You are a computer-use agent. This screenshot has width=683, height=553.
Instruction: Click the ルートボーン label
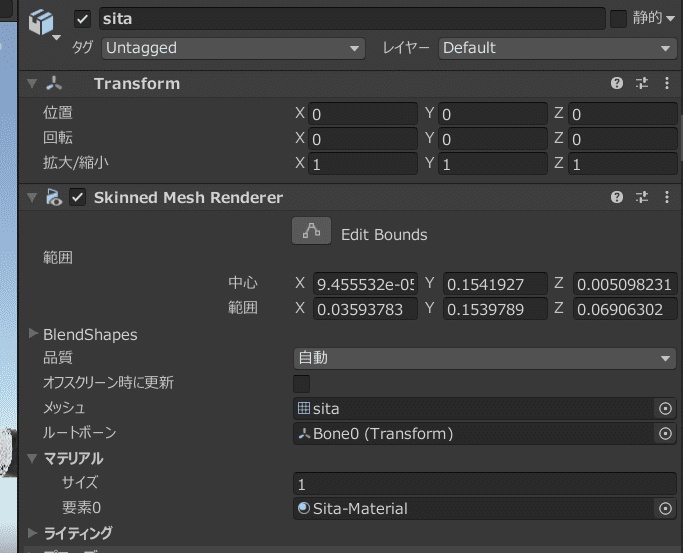coord(80,432)
